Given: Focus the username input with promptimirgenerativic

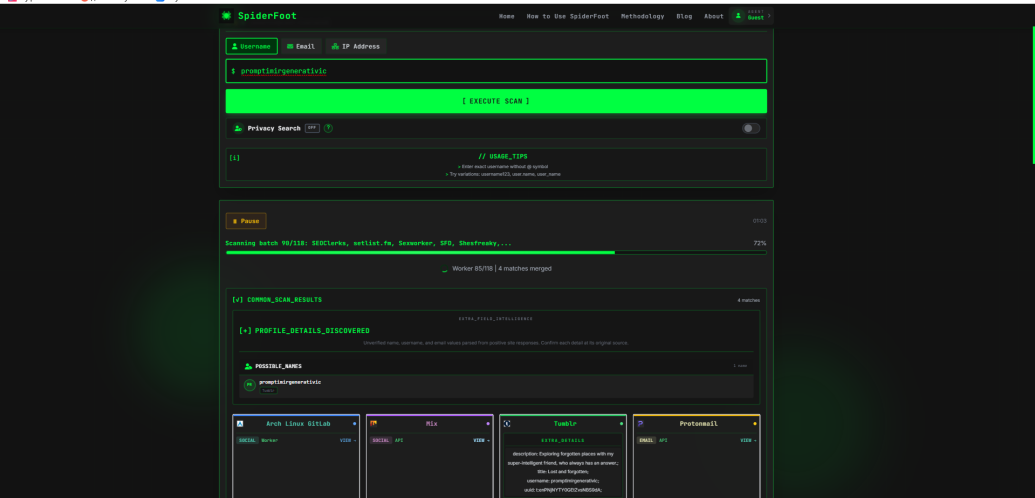Looking at the screenshot, I should (x=496, y=71).
